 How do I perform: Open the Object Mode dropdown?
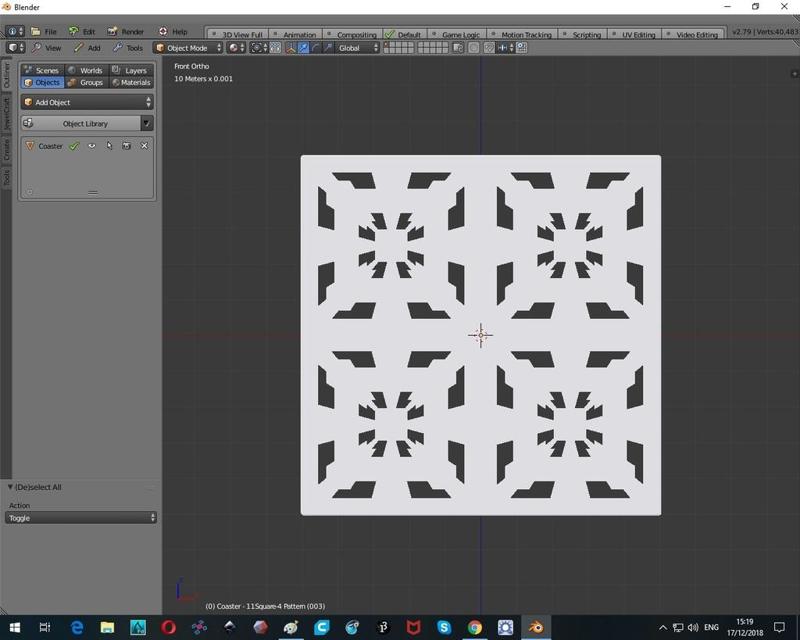click(187, 48)
